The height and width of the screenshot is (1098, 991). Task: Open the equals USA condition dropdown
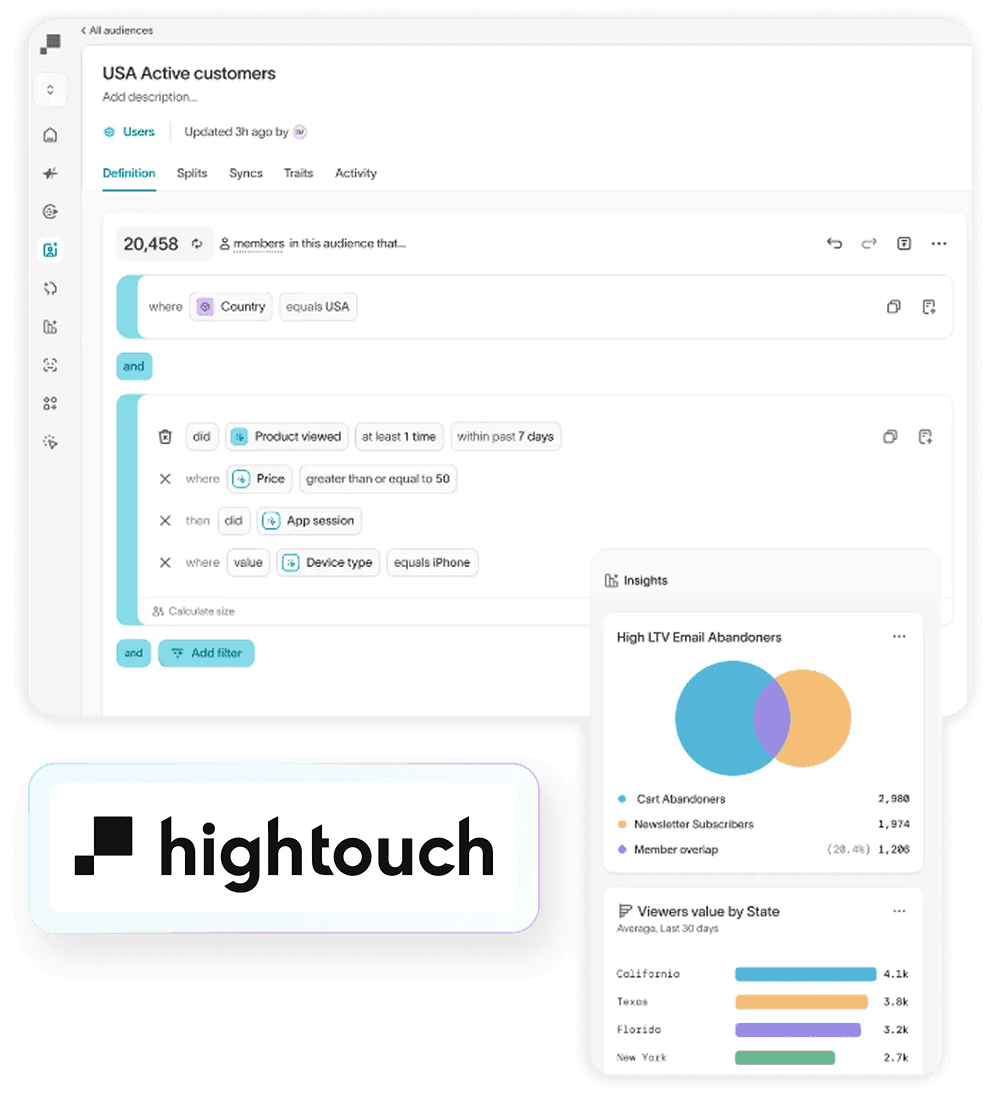coord(318,307)
